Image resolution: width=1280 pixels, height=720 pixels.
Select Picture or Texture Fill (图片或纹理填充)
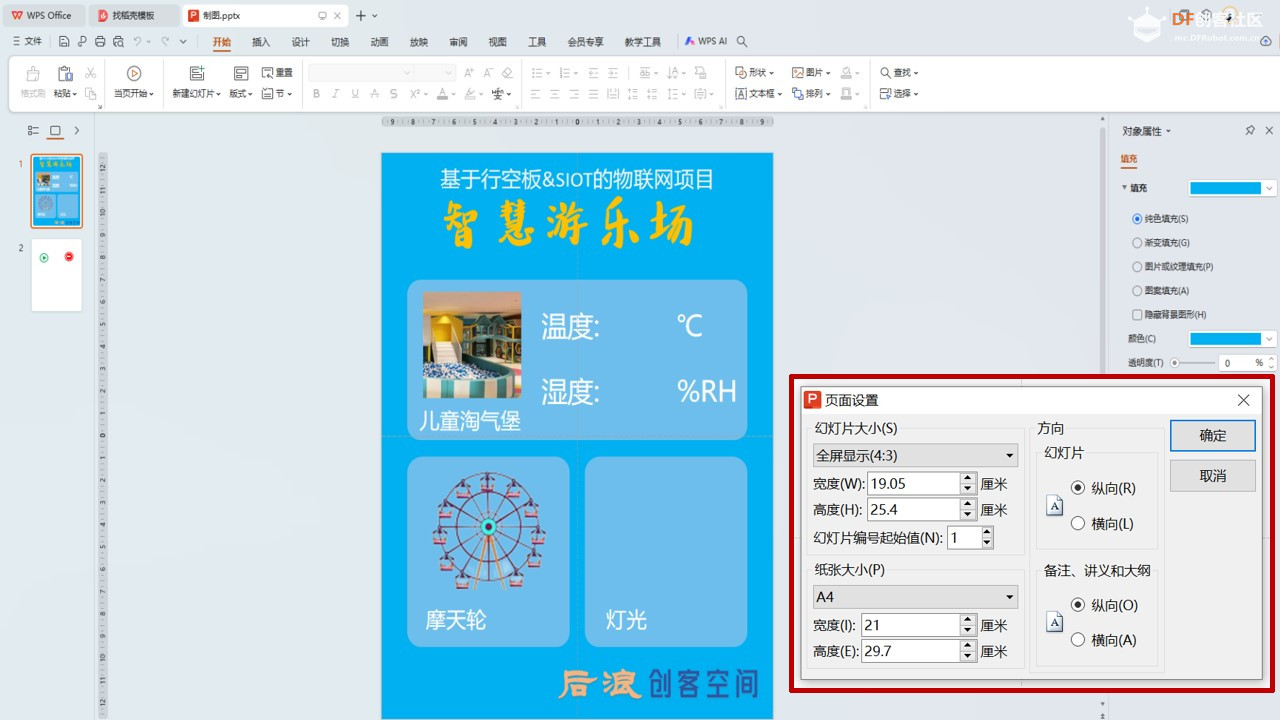(x=1137, y=267)
